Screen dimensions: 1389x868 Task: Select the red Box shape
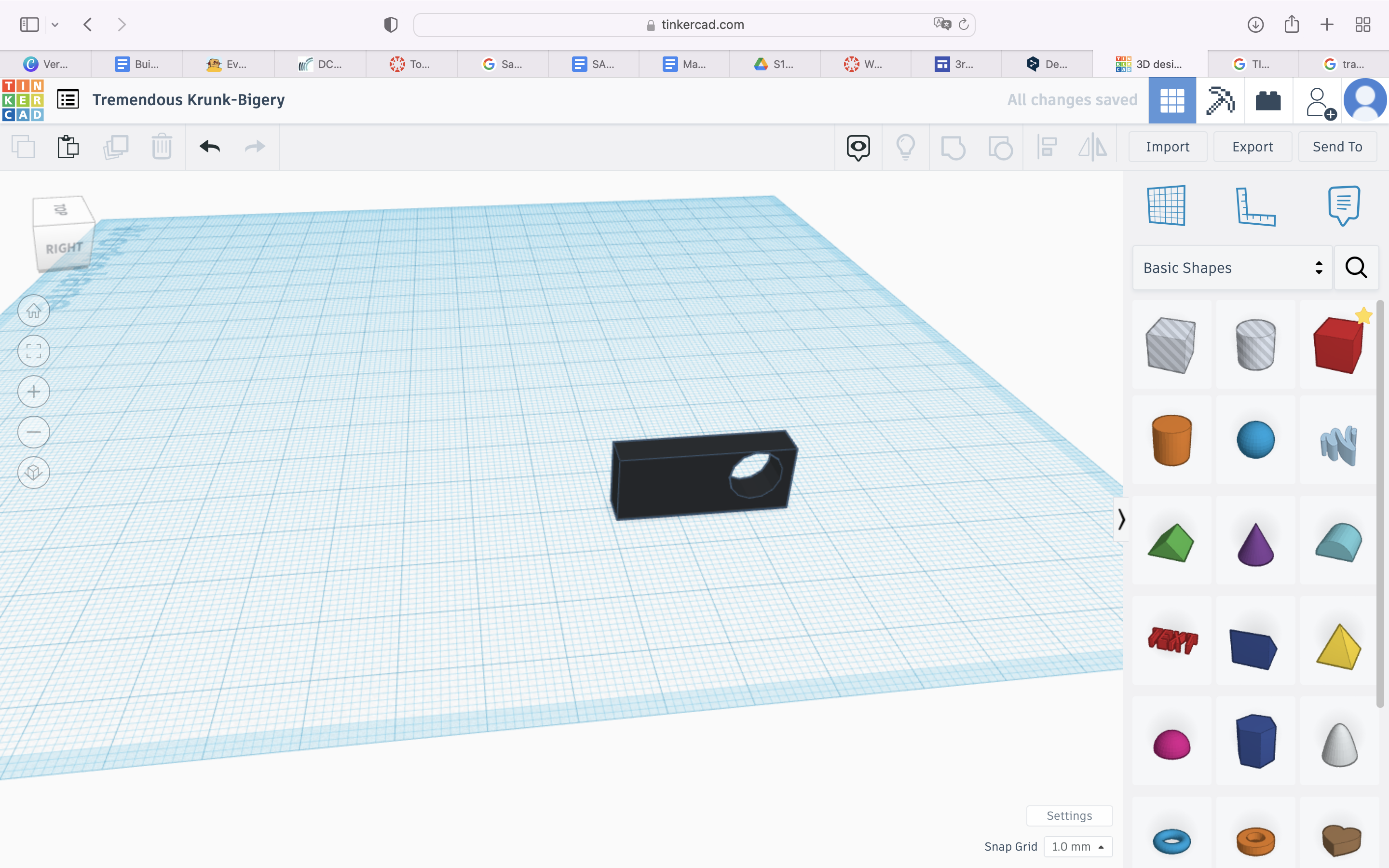[x=1339, y=344]
